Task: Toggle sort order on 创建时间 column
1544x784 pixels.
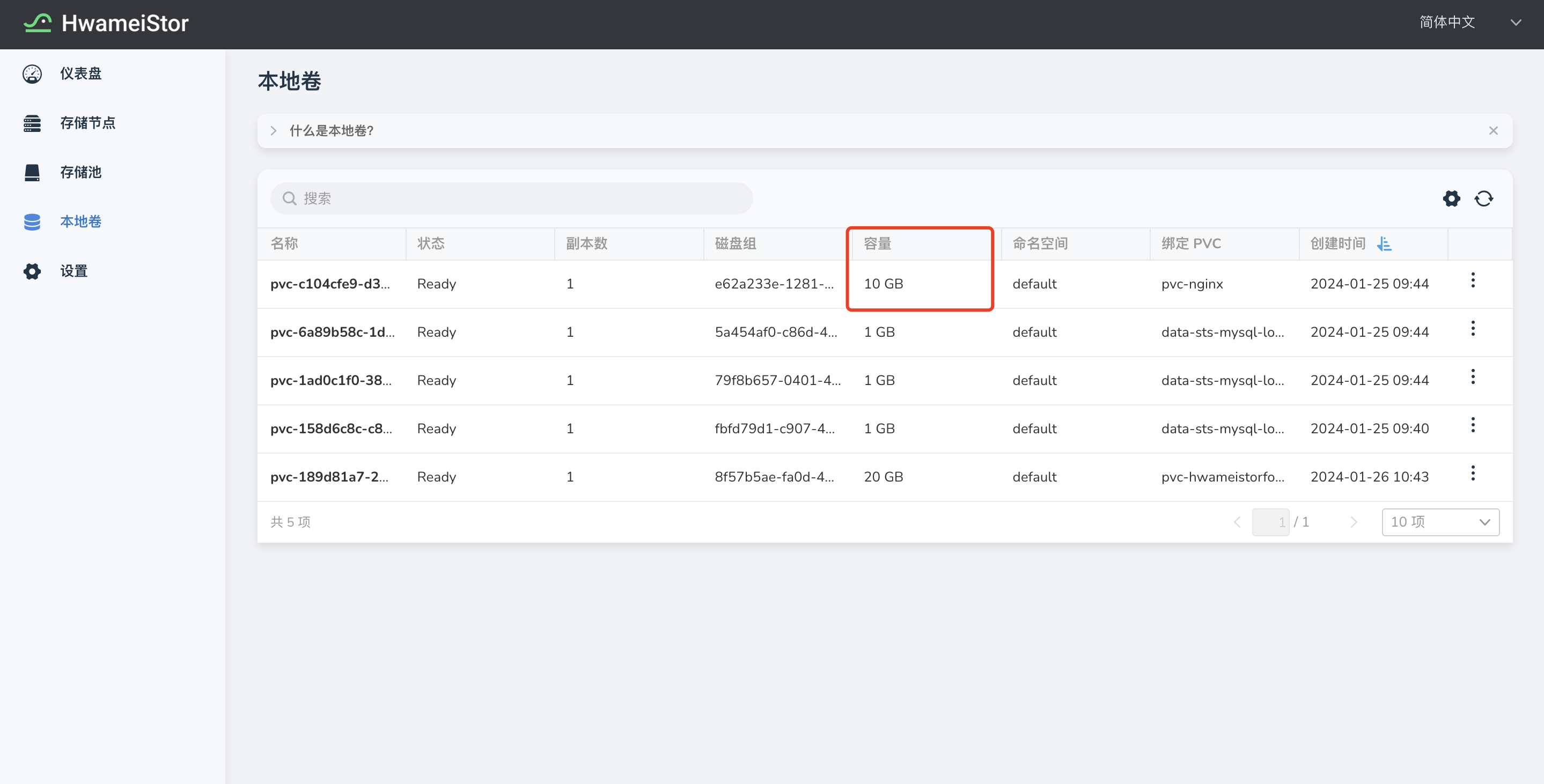Action: click(1384, 244)
